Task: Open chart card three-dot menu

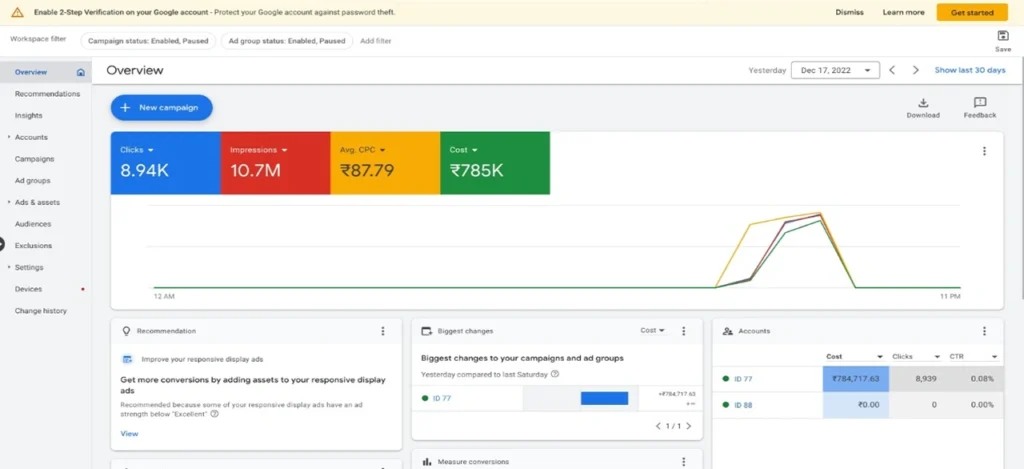Action: coord(984,151)
